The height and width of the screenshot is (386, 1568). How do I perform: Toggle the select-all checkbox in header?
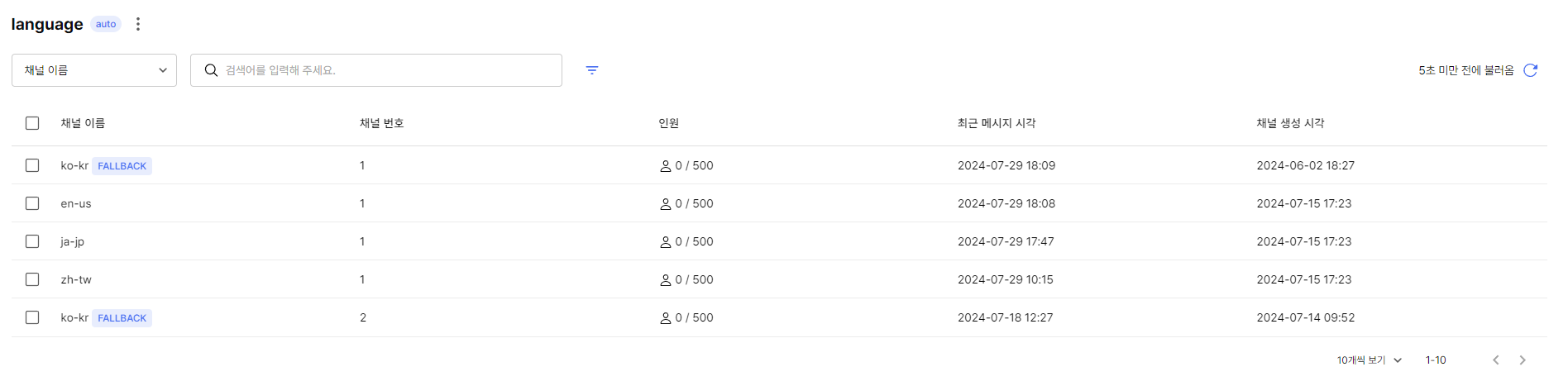[32, 123]
